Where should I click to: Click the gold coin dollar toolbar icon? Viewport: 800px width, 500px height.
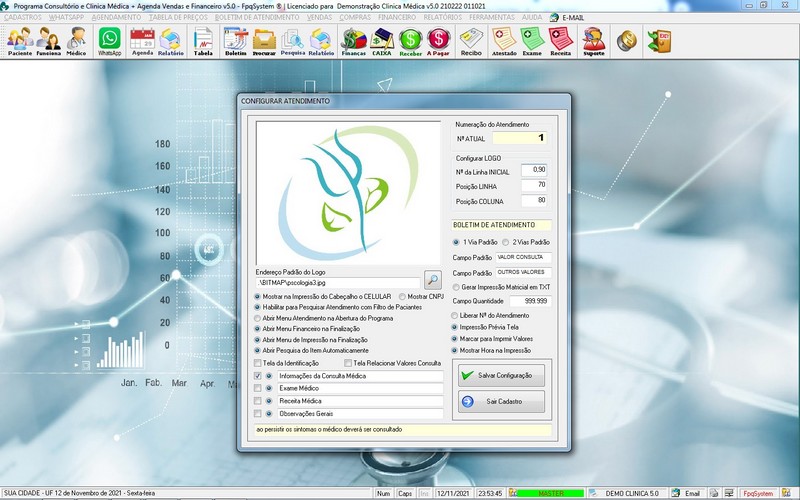point(627,41)
